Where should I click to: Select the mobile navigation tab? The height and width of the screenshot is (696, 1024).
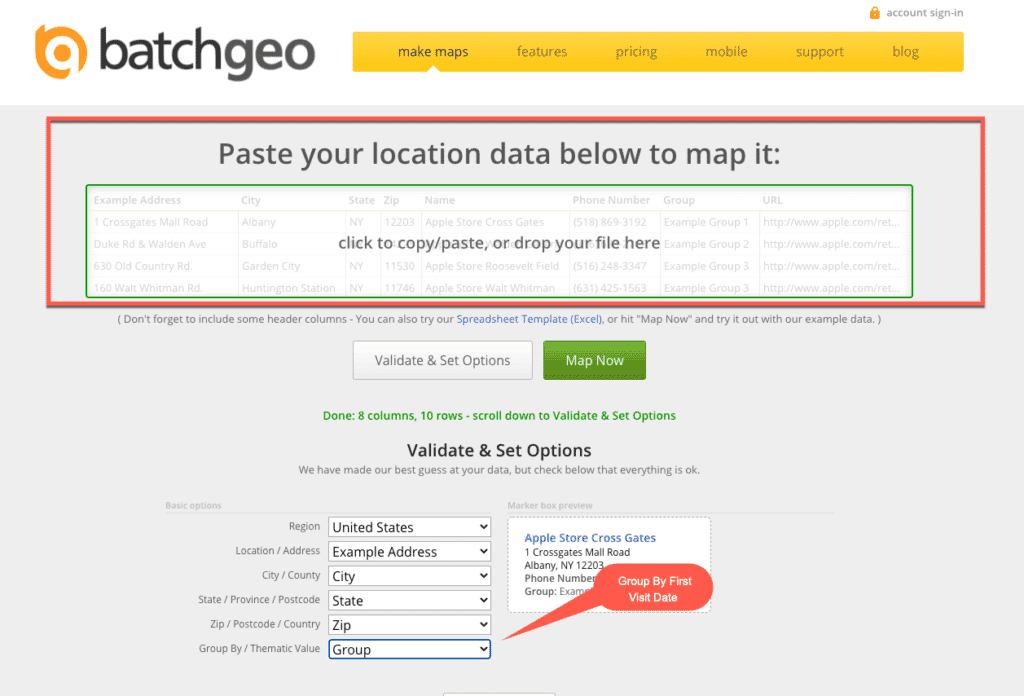tap(726, 51)
